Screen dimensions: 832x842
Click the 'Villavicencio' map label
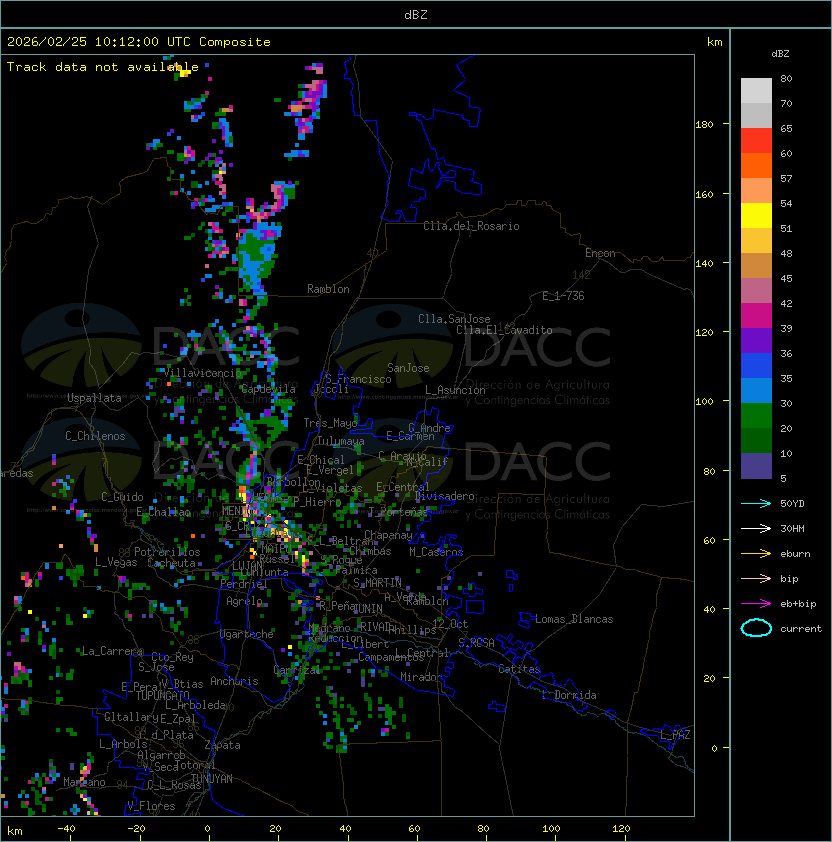203,373
